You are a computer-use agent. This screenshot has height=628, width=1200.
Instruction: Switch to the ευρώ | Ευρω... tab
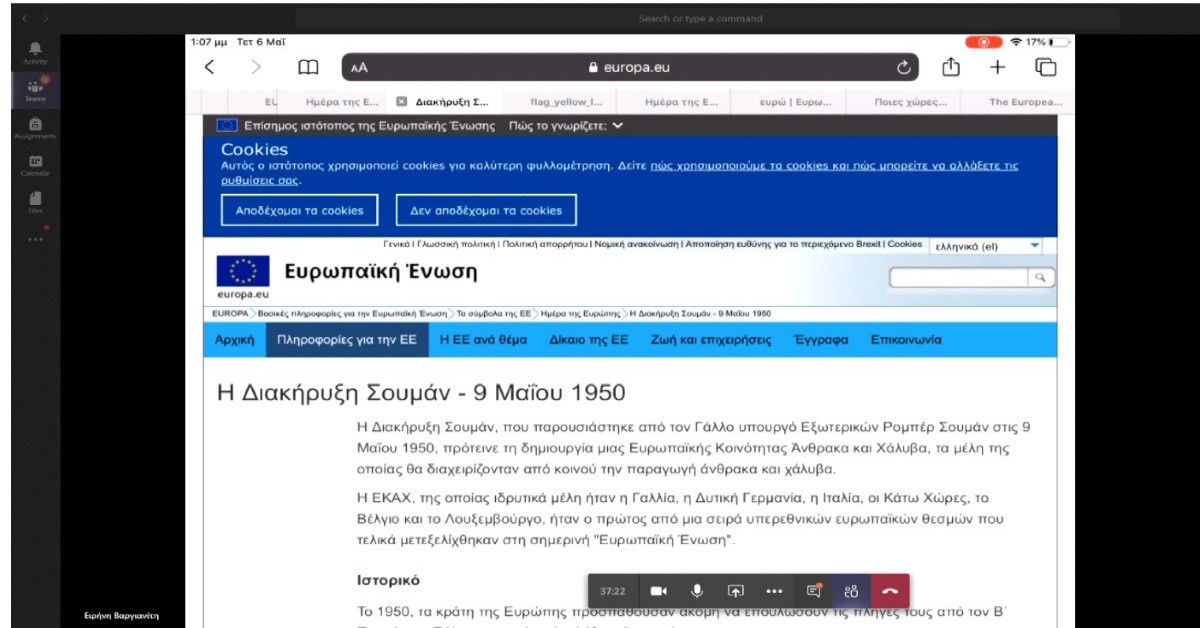(788, 101)
